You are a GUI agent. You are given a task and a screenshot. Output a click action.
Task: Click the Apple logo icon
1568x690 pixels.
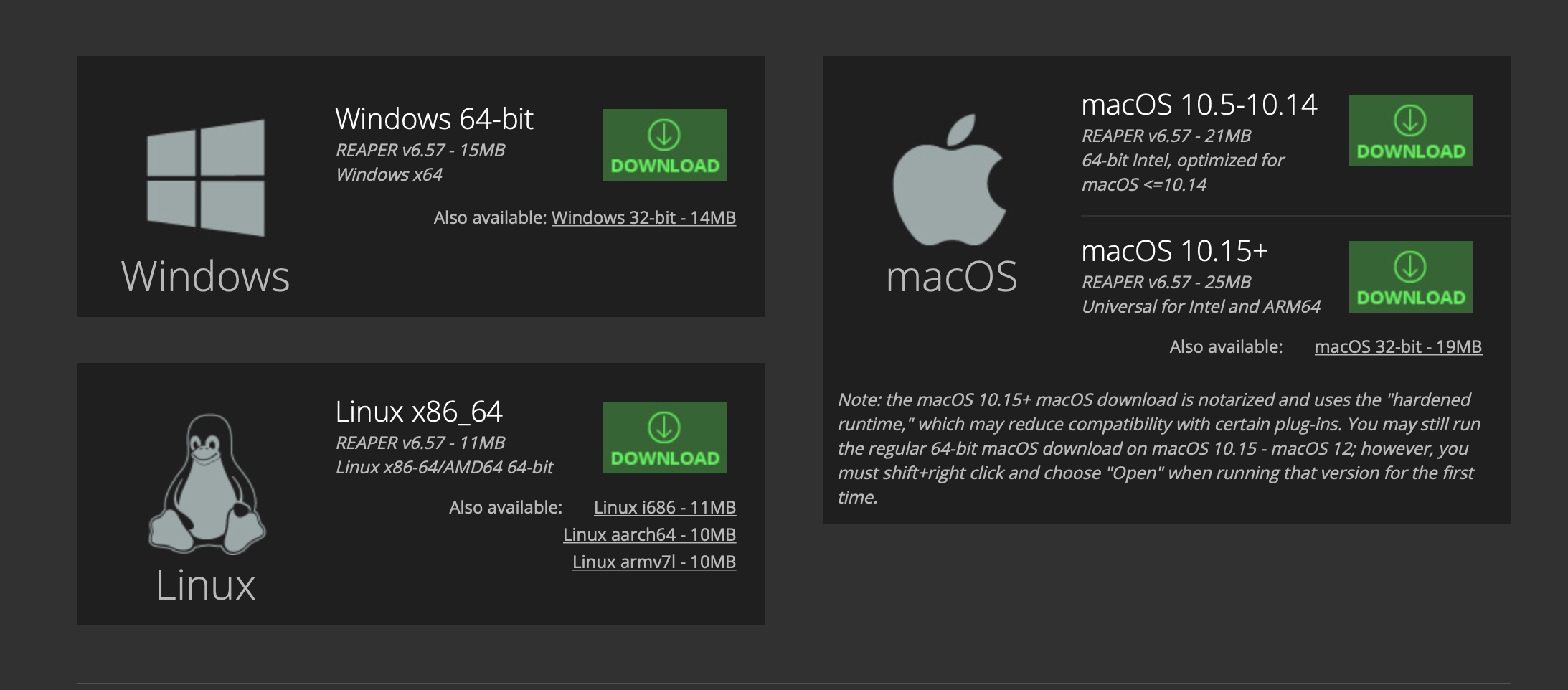pos(950,181)
